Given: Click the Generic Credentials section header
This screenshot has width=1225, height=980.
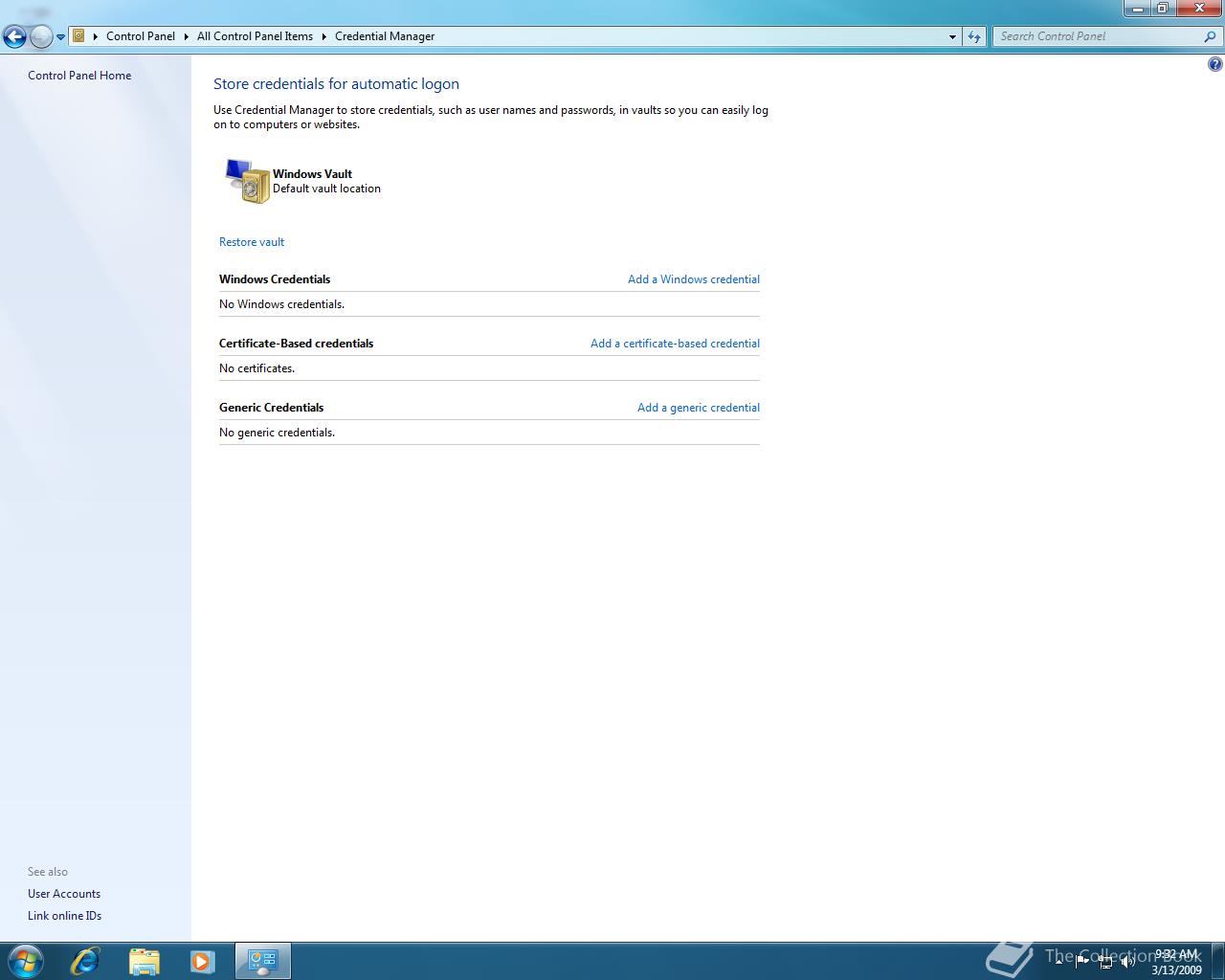Looking at the screenshot, I should 271,408.
